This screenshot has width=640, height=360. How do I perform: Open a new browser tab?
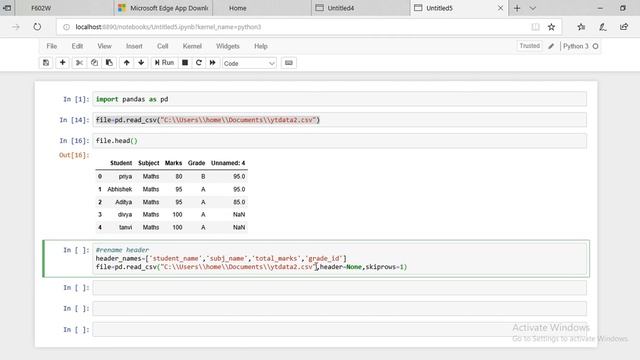(x=517, y=8)
